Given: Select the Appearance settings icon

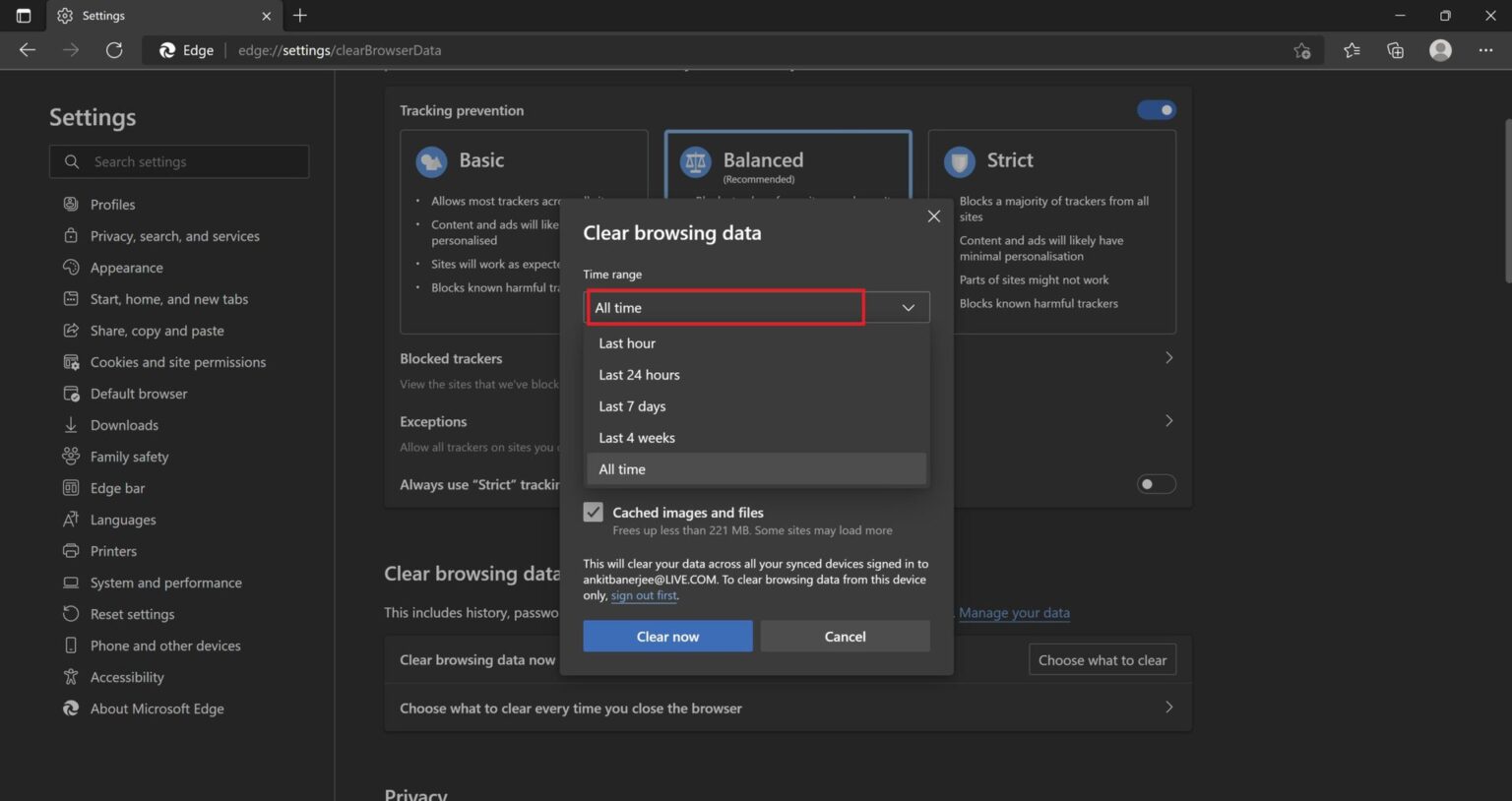Looking at the screenshot, I should click(x=70, y=267).
